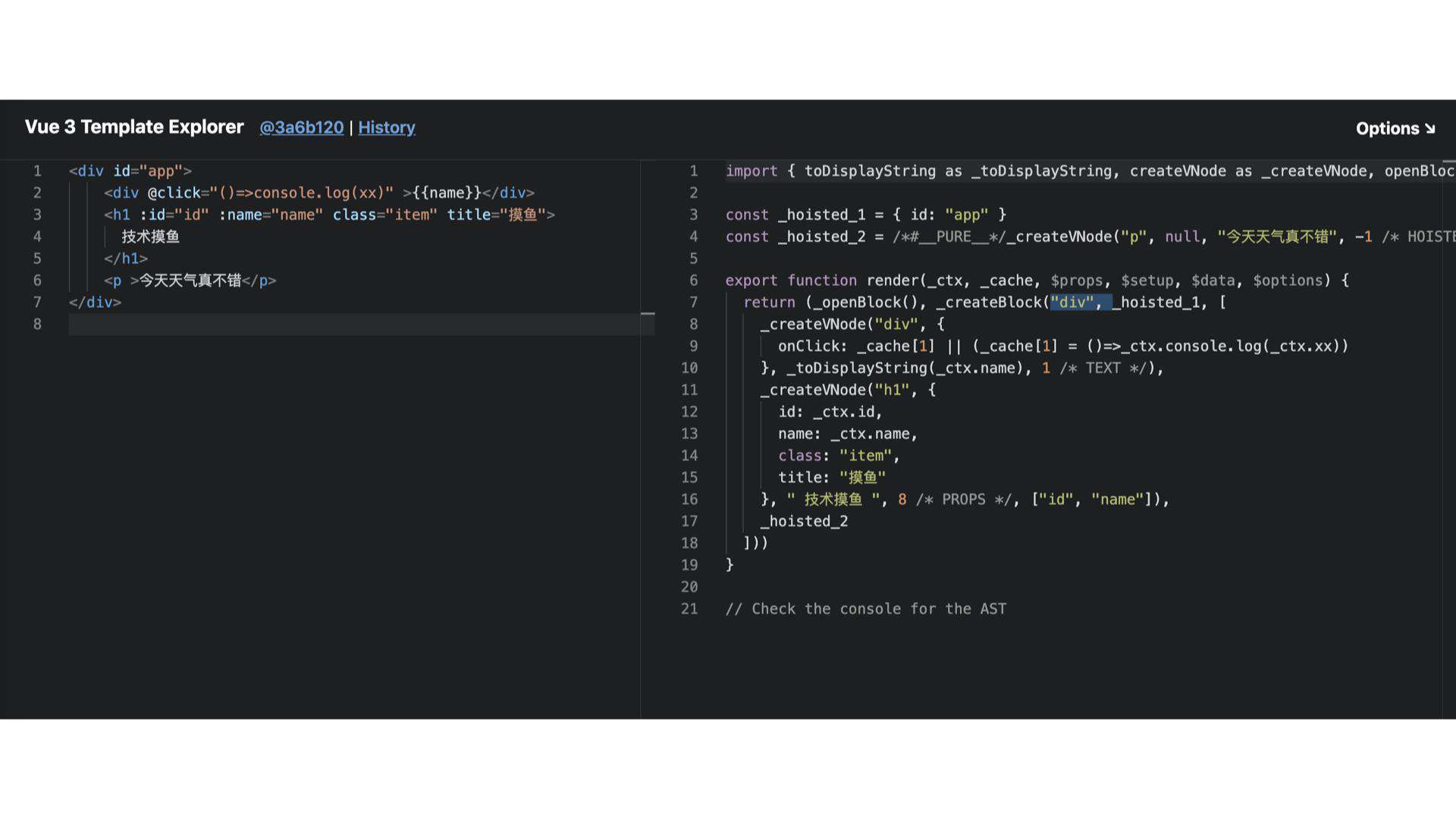The image size is (1456, 819).
Task: Open the History link
Action: pos(387,127)
